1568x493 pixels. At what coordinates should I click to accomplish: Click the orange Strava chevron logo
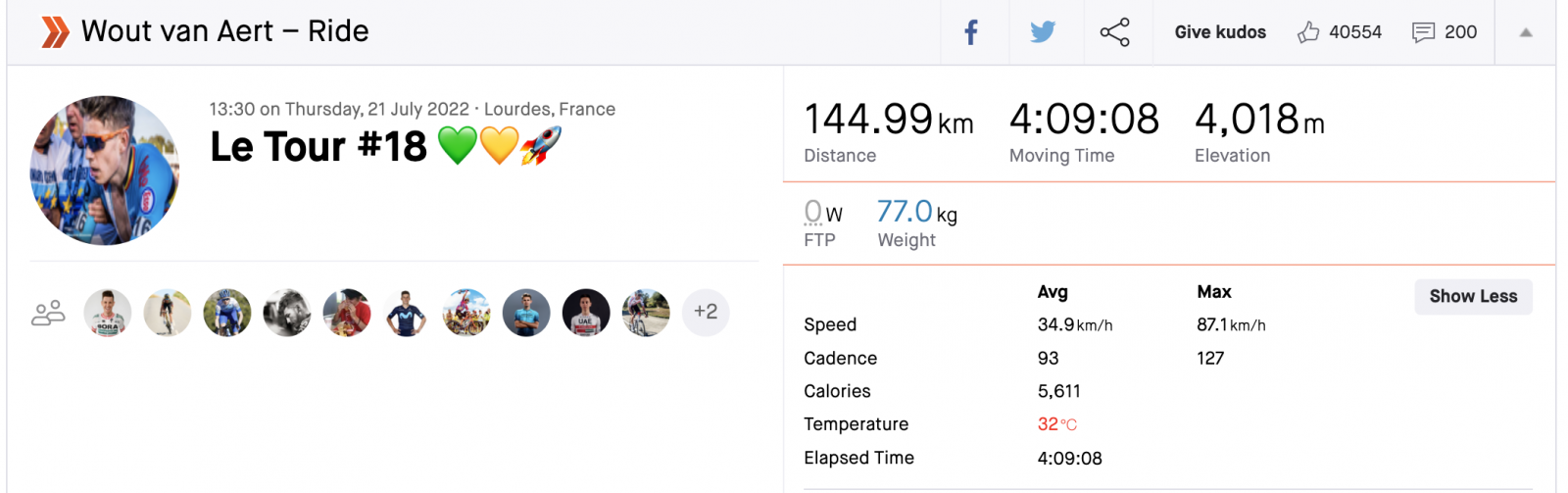55,32
